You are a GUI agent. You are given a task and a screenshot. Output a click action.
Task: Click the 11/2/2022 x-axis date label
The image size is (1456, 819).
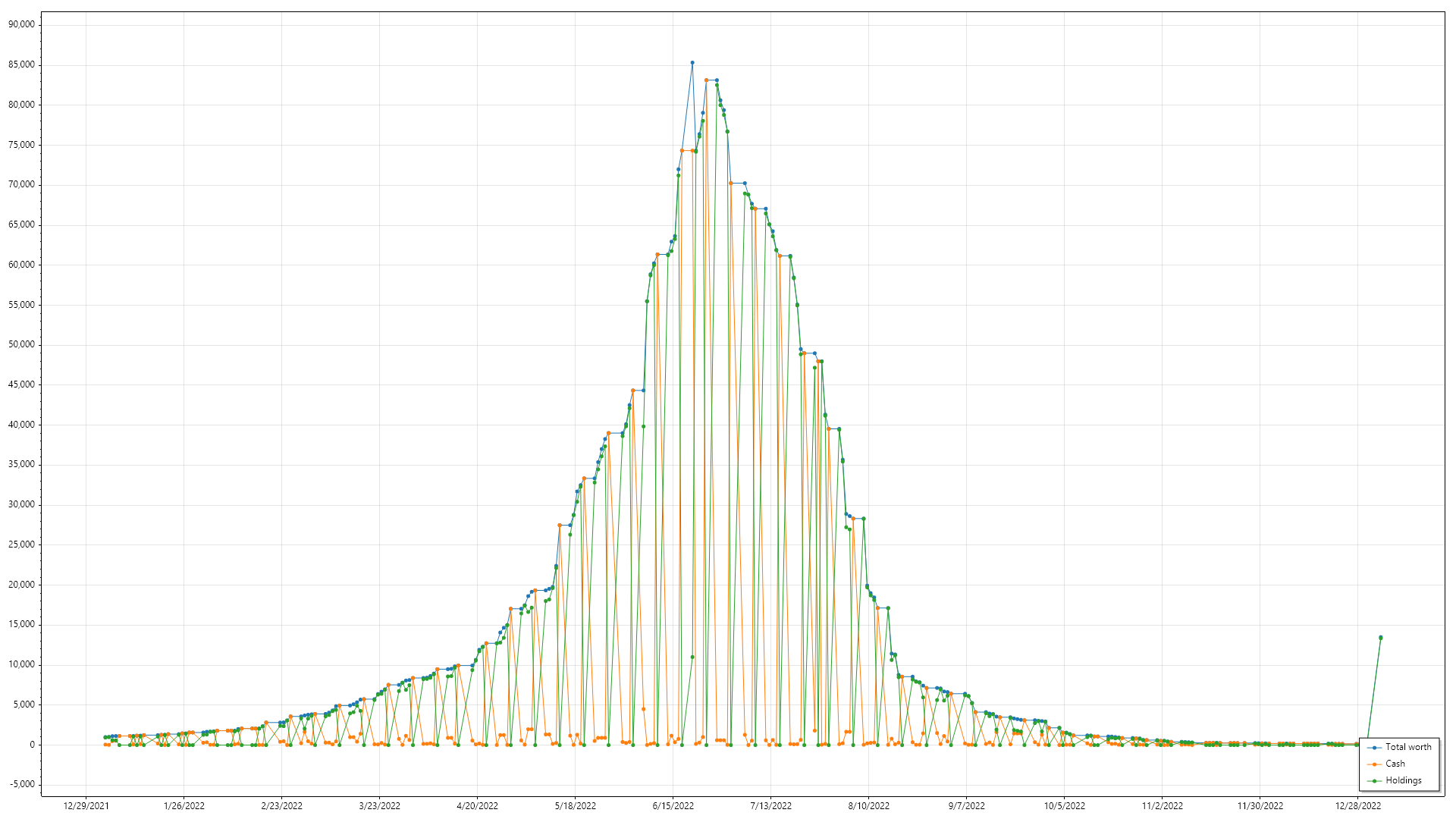point(1162,806)
